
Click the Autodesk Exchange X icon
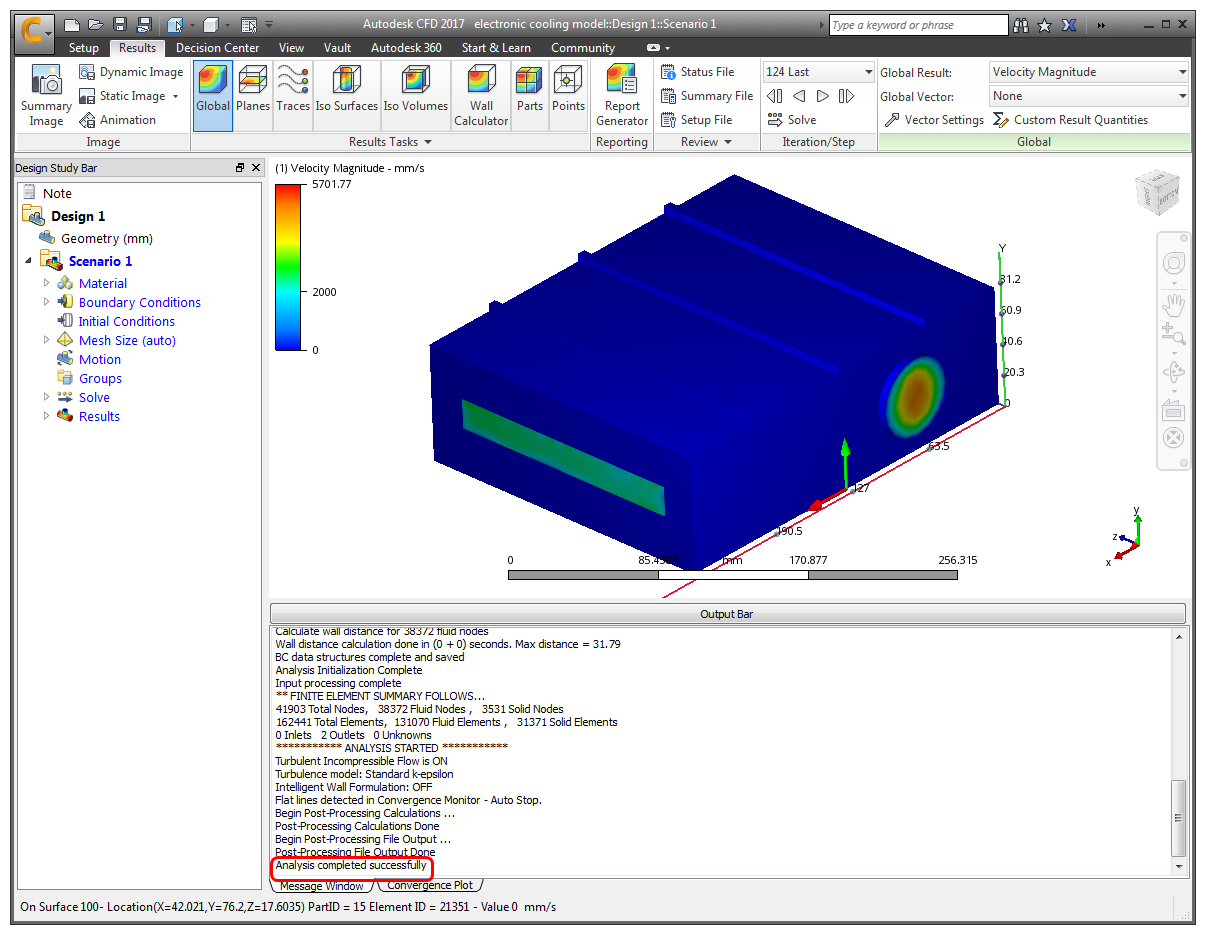(x=1068, y=25)
